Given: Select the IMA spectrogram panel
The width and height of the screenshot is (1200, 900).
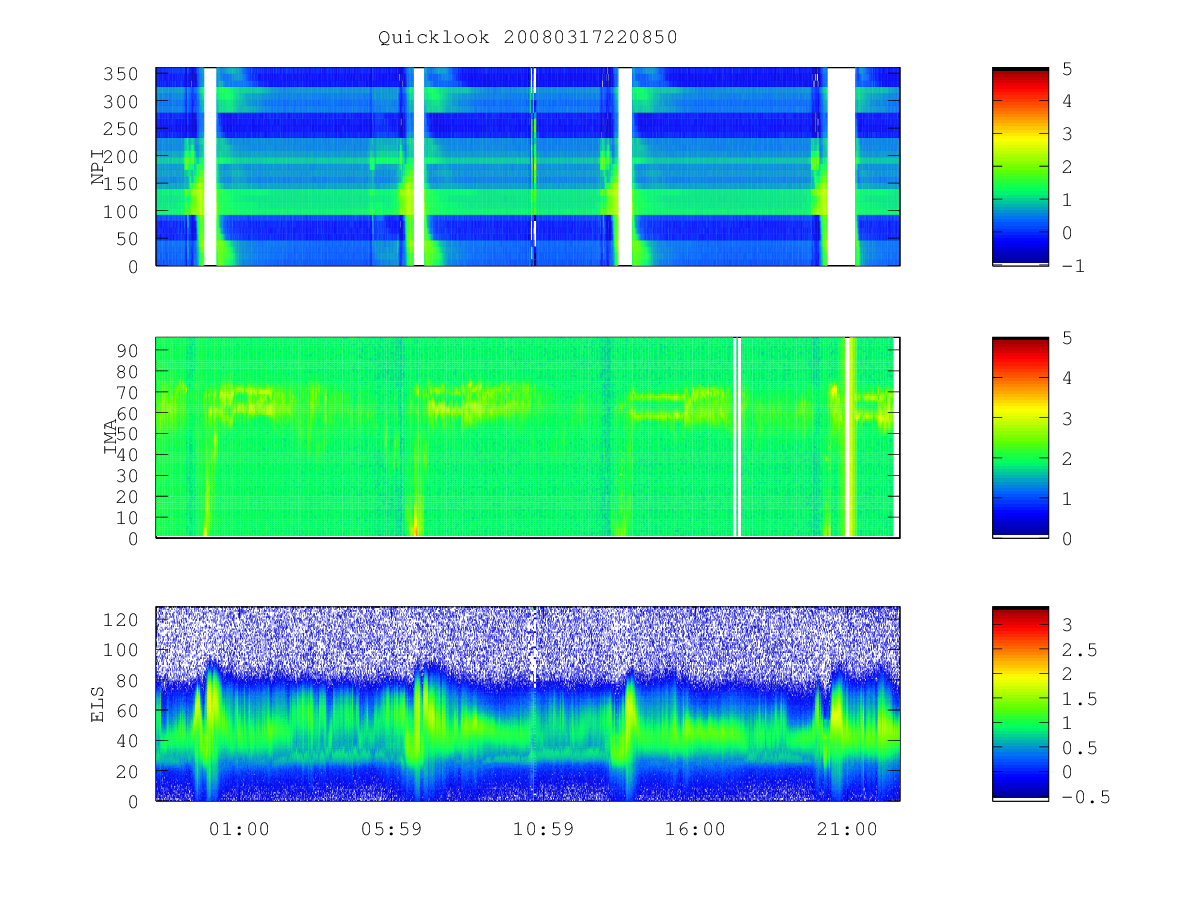Looking at the screenshot, I should click(x=528, y=437).
